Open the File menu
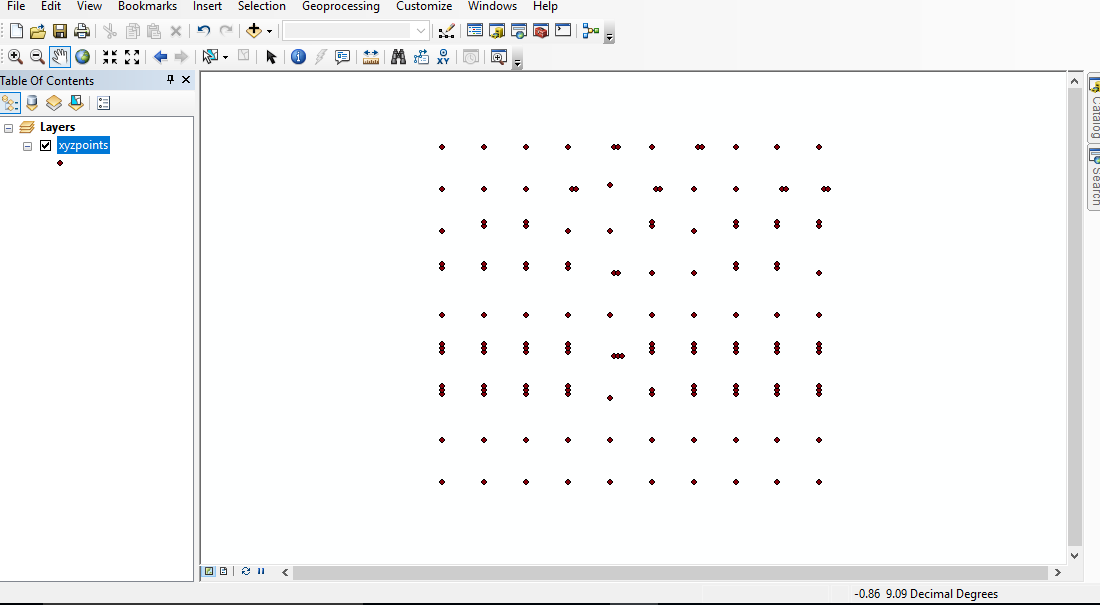 16,6
